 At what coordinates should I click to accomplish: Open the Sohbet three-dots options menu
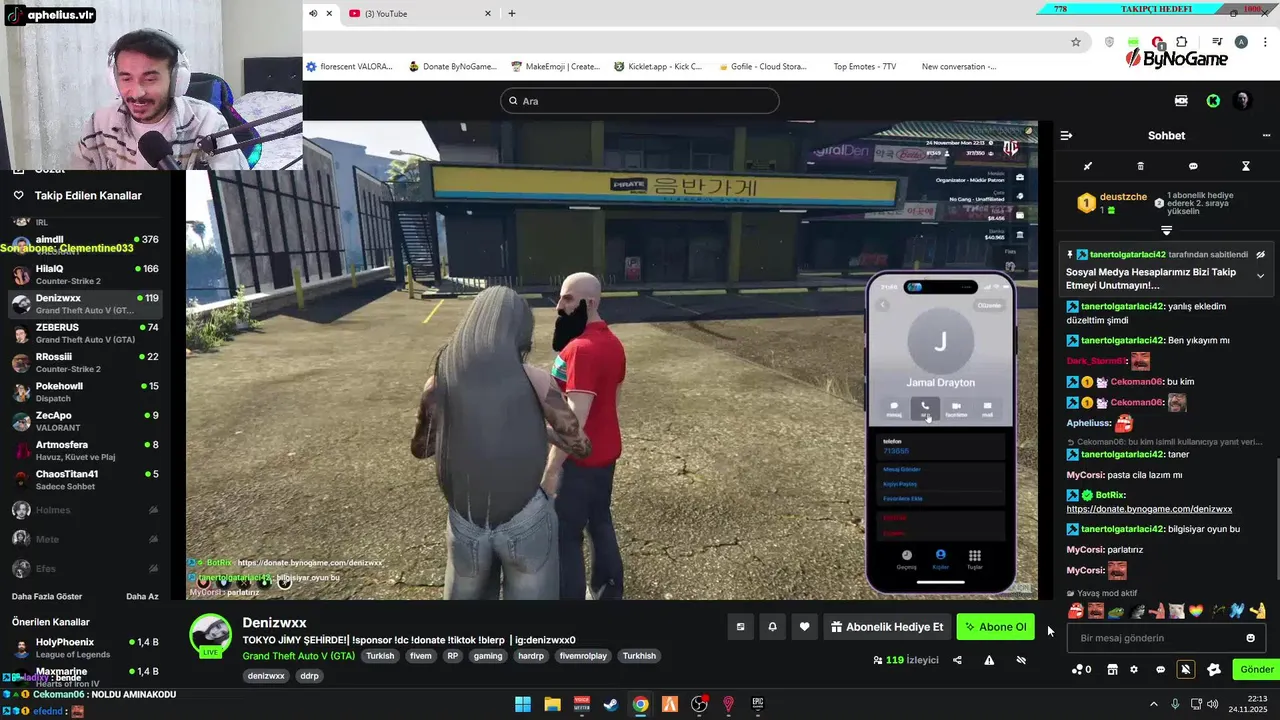coord(1266,135)
